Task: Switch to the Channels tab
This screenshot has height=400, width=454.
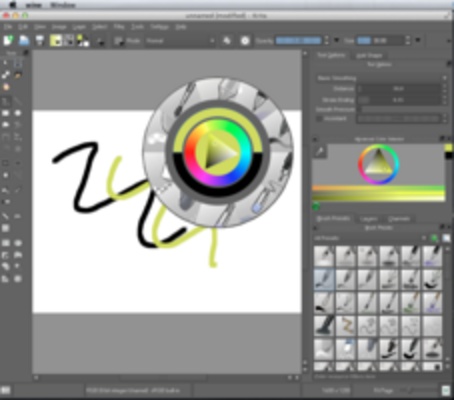Action: point(399,219)
